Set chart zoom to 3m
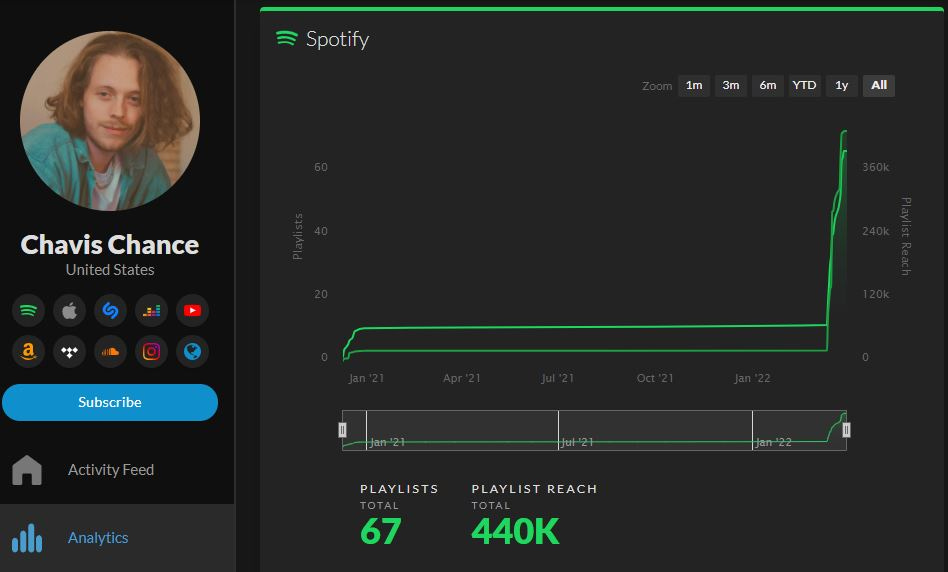Image resolution: width=948 pixels, height=572 pixels. point(731,86)
